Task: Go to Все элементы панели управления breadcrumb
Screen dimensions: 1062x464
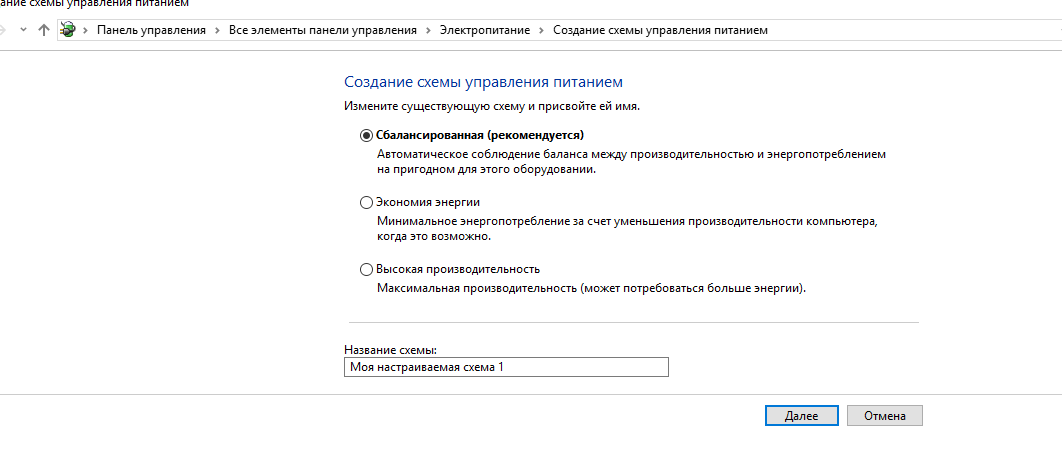Action: [323, 30]
